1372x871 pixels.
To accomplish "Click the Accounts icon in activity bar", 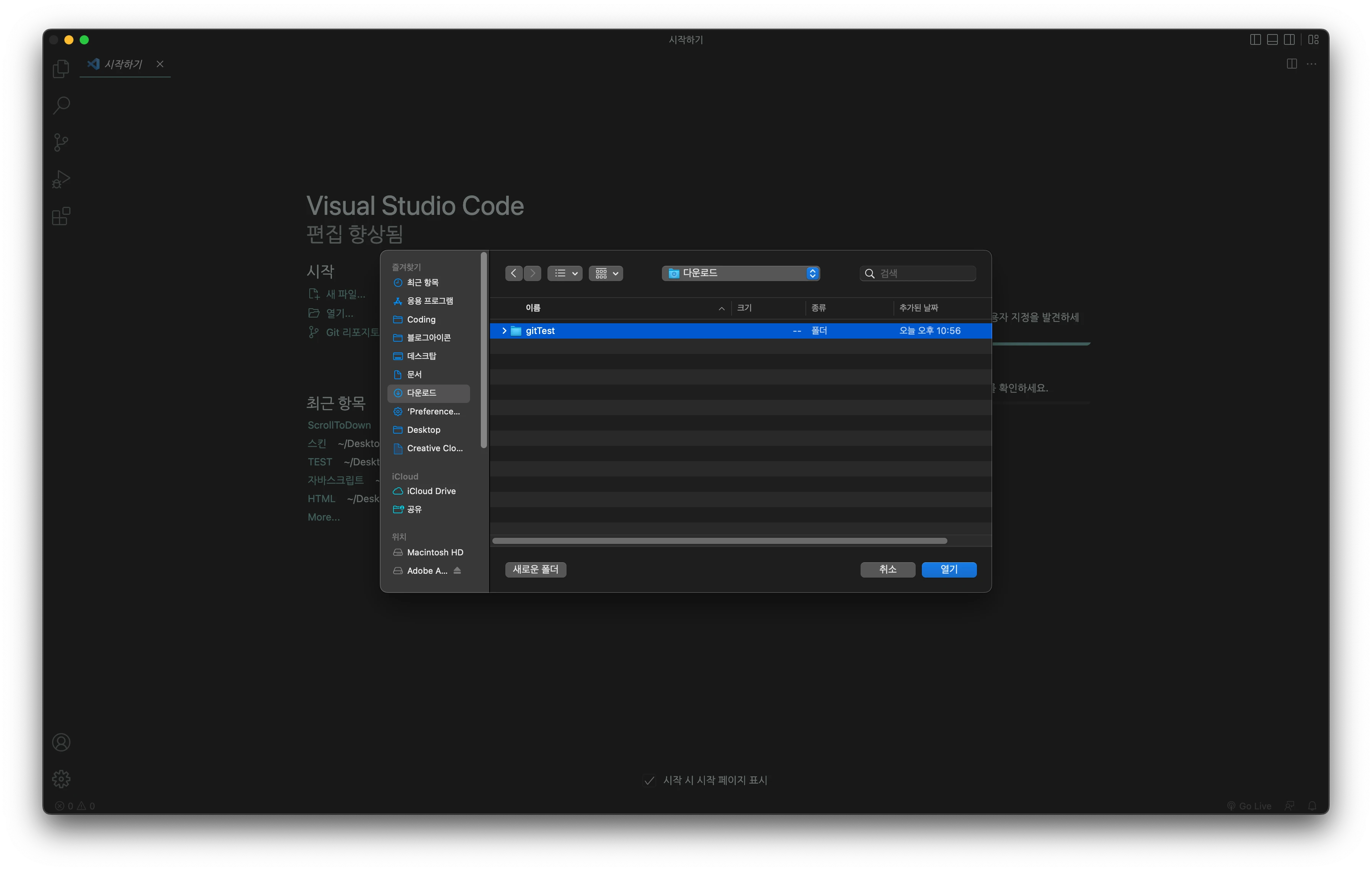I will (x=61, y=742).
